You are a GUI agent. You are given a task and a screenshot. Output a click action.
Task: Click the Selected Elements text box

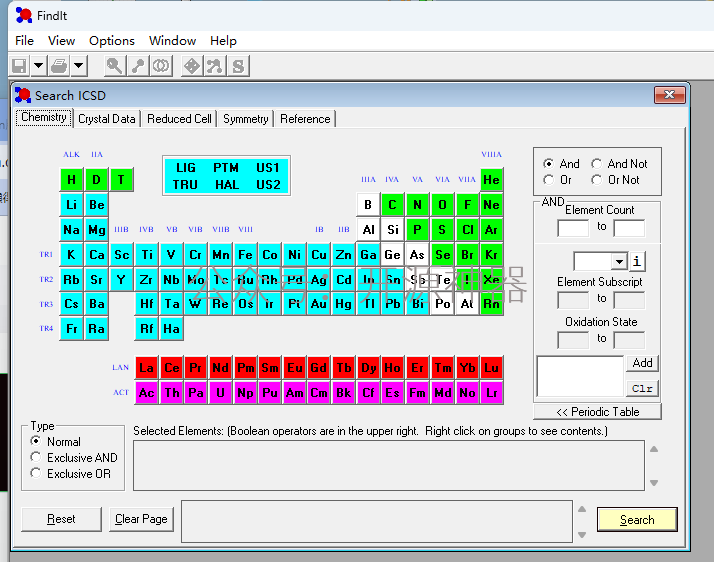389,465
